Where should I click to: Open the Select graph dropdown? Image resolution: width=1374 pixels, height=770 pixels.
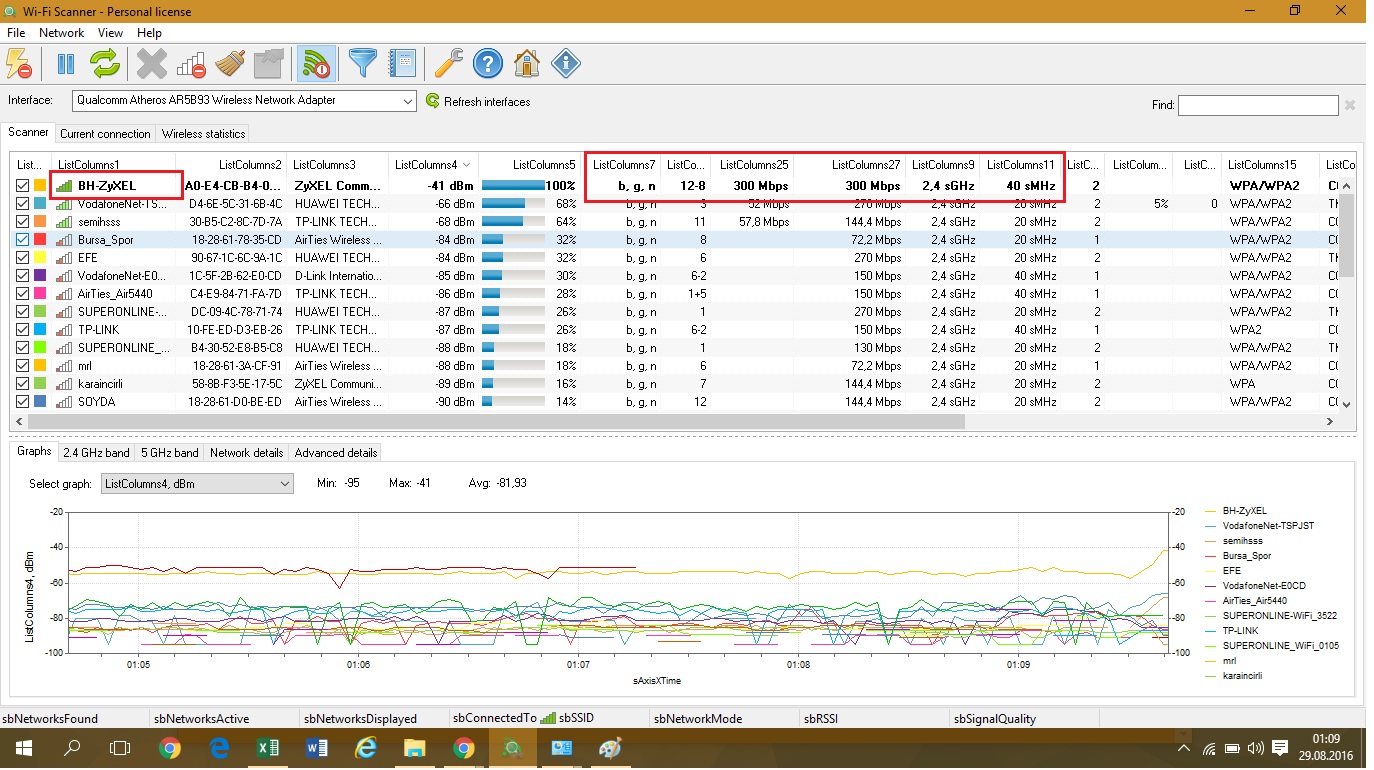tap(197, 484)
